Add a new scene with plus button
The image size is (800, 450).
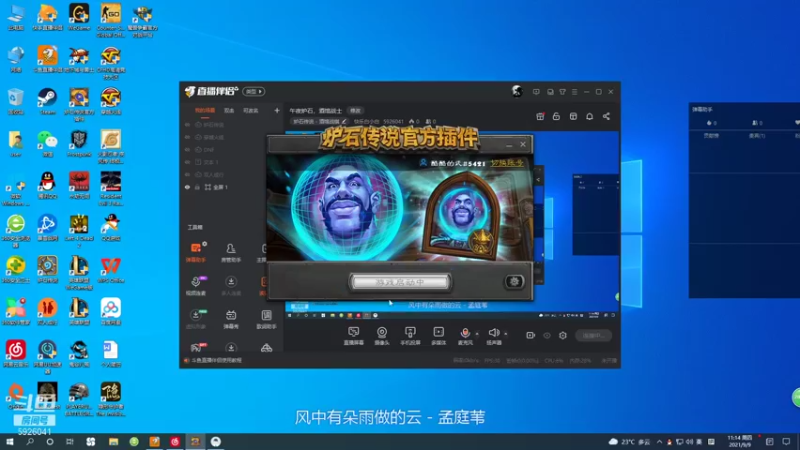coord(277,110)
